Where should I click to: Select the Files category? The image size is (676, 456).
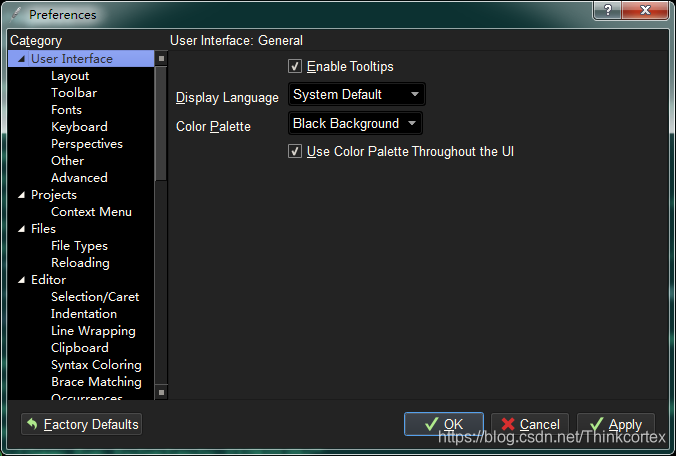(44, 229)
